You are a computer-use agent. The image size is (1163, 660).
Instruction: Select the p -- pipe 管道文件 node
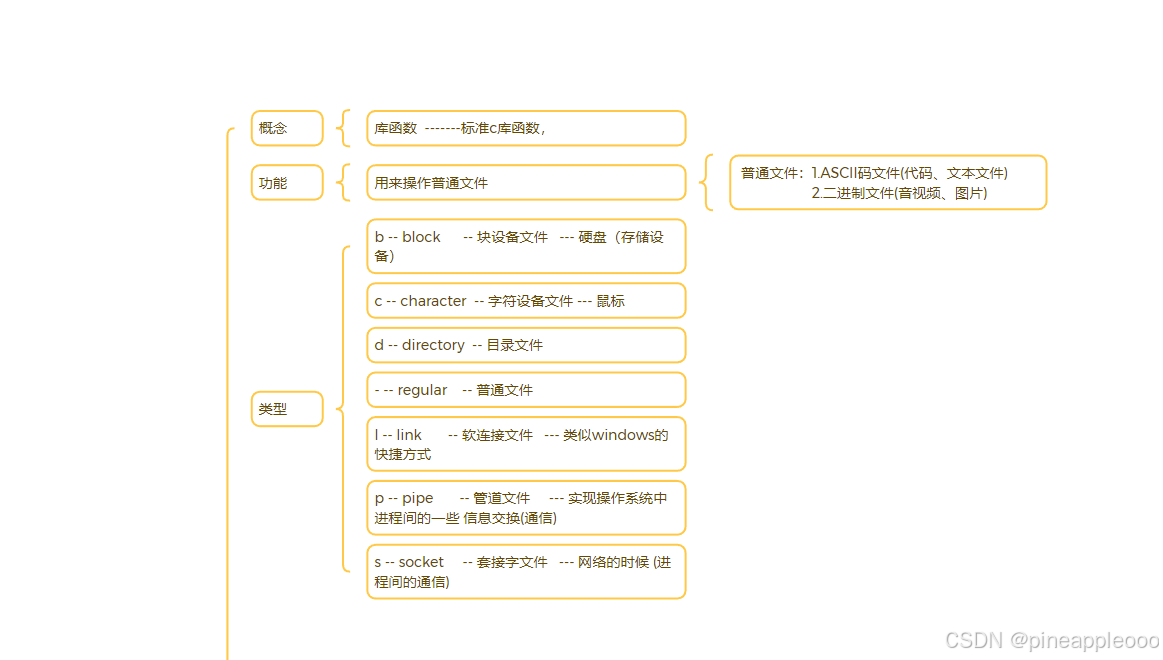[x=526, y=507]
